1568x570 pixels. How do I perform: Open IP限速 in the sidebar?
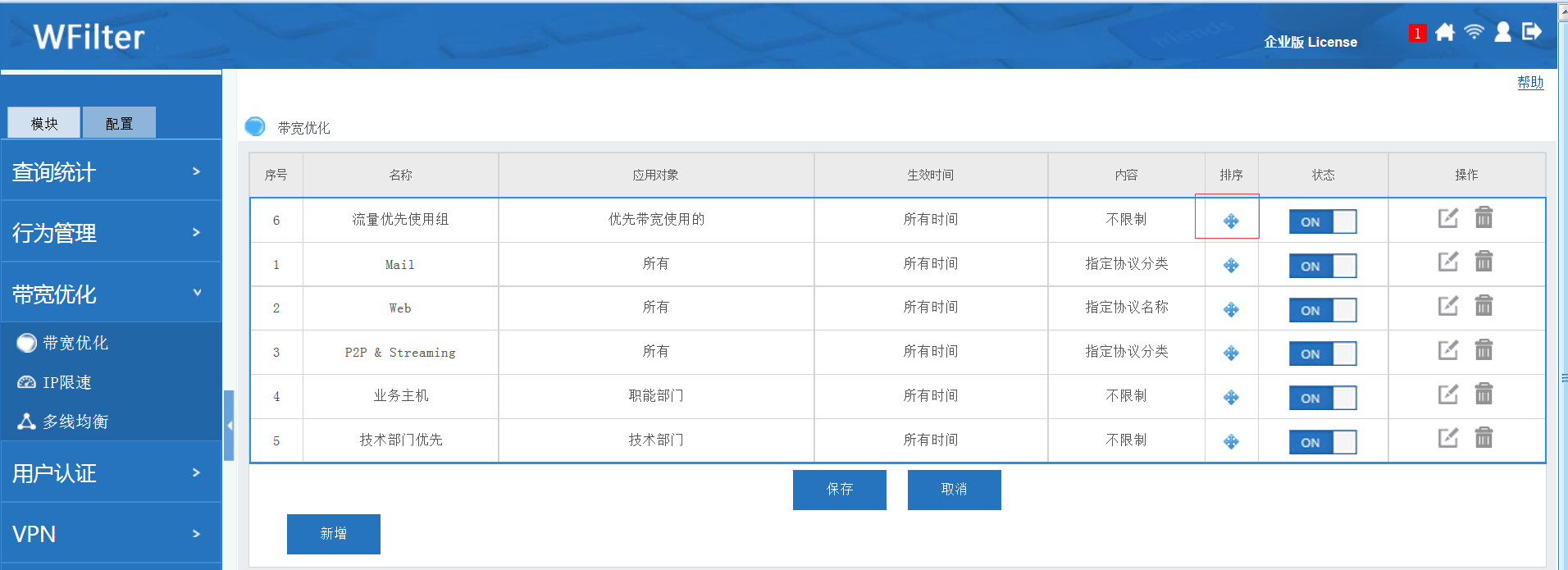point(66,382)
